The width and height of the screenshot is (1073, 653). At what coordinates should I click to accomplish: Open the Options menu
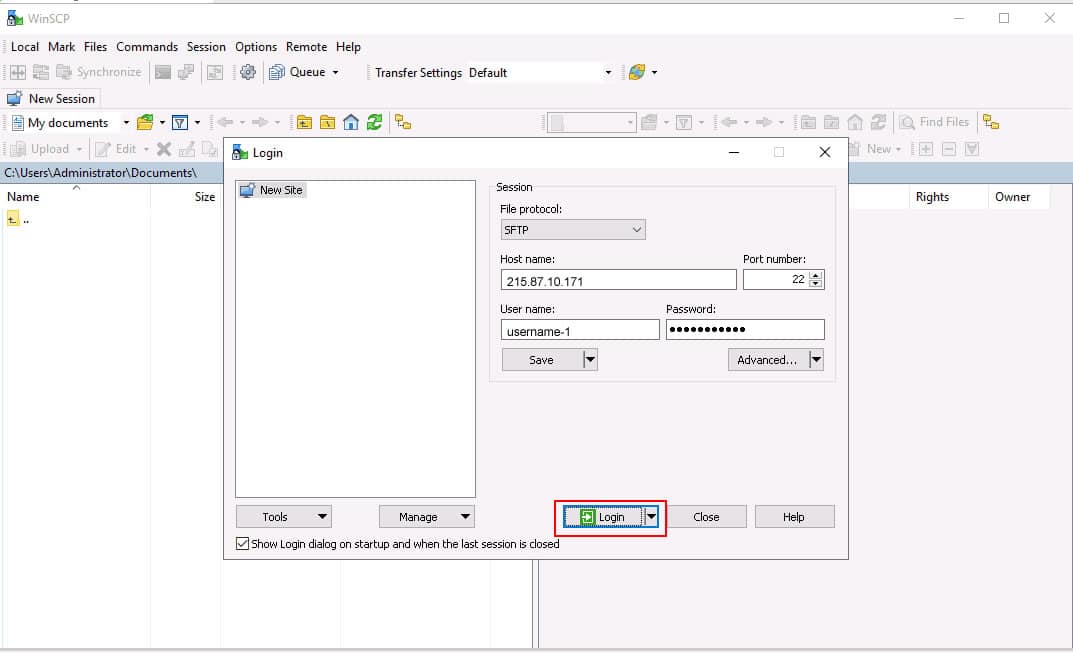pos(256,47)
